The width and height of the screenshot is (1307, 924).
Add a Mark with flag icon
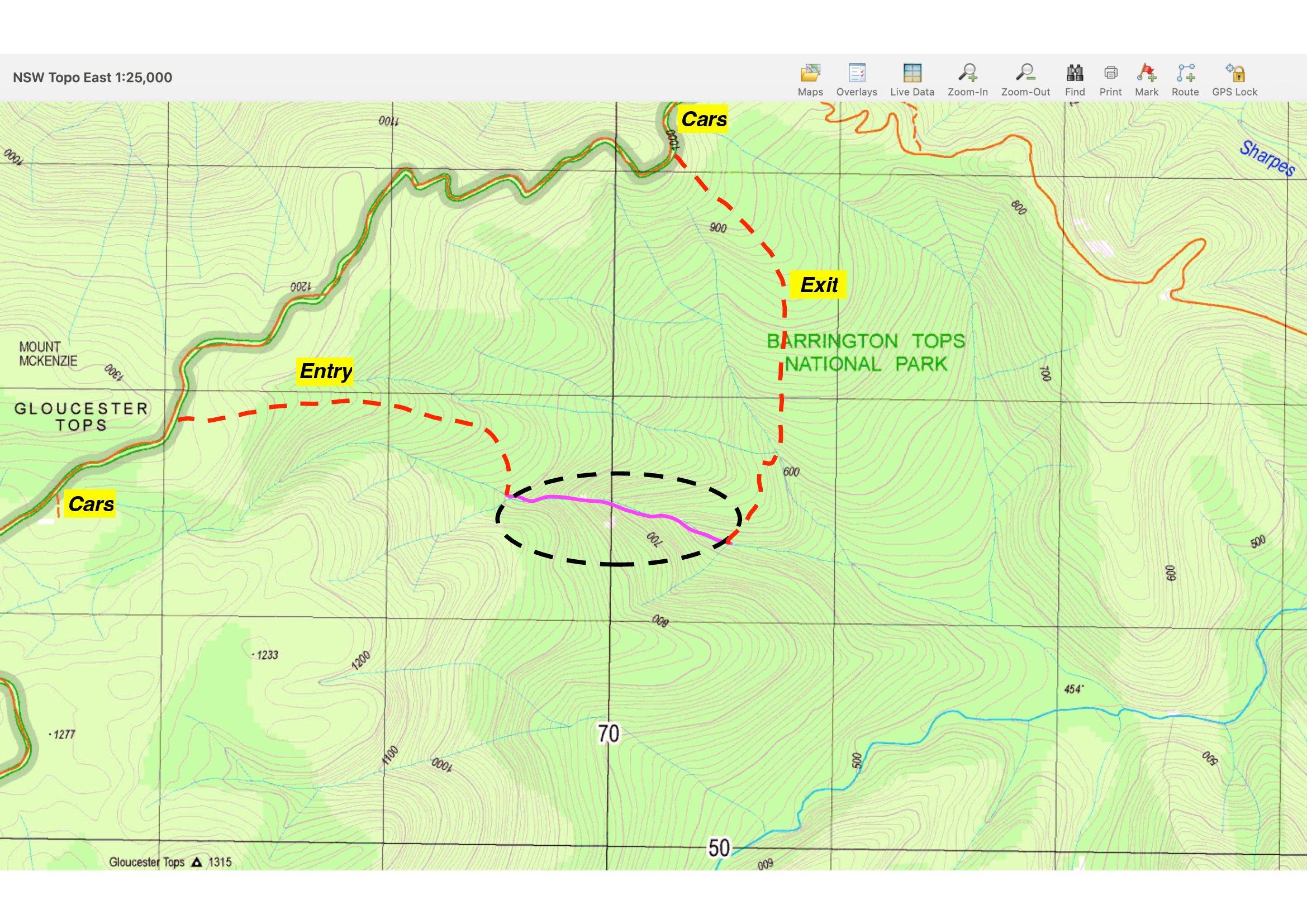(x=1146, y=73)
